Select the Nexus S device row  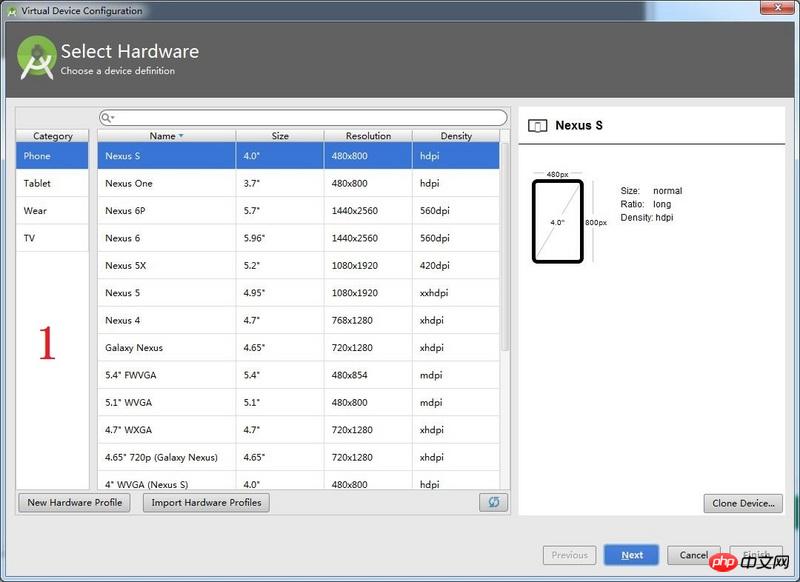(x=298, y=156)
